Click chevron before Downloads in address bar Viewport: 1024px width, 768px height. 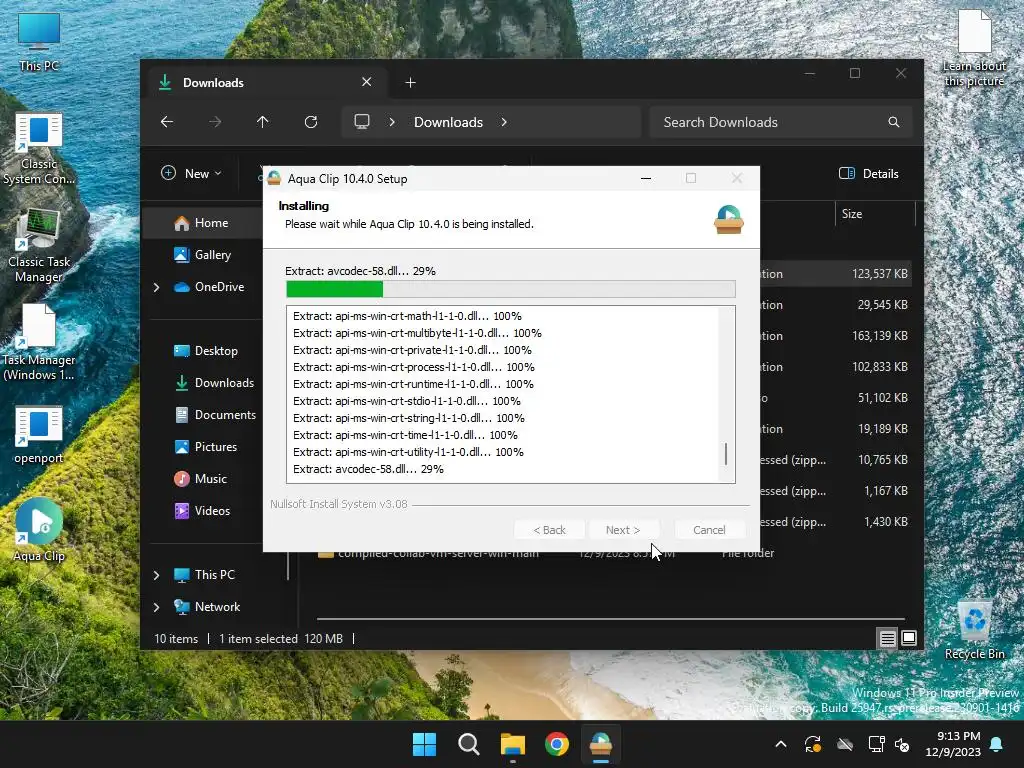(x=392, y=122)
